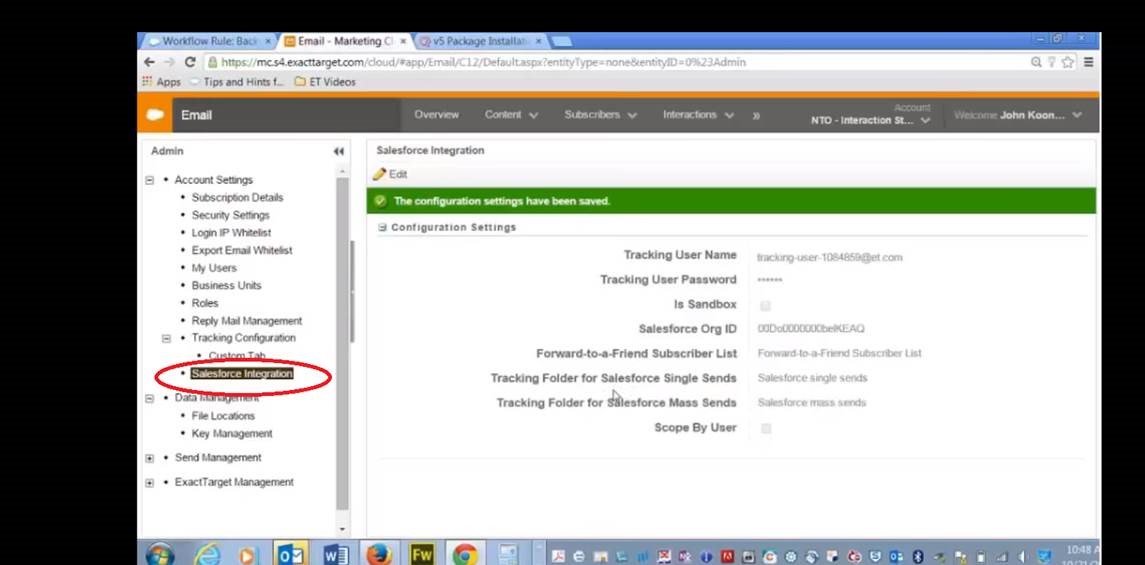Screen dimensions: 1145x565
Task: Open the Windows Start button
Action: 160,555
